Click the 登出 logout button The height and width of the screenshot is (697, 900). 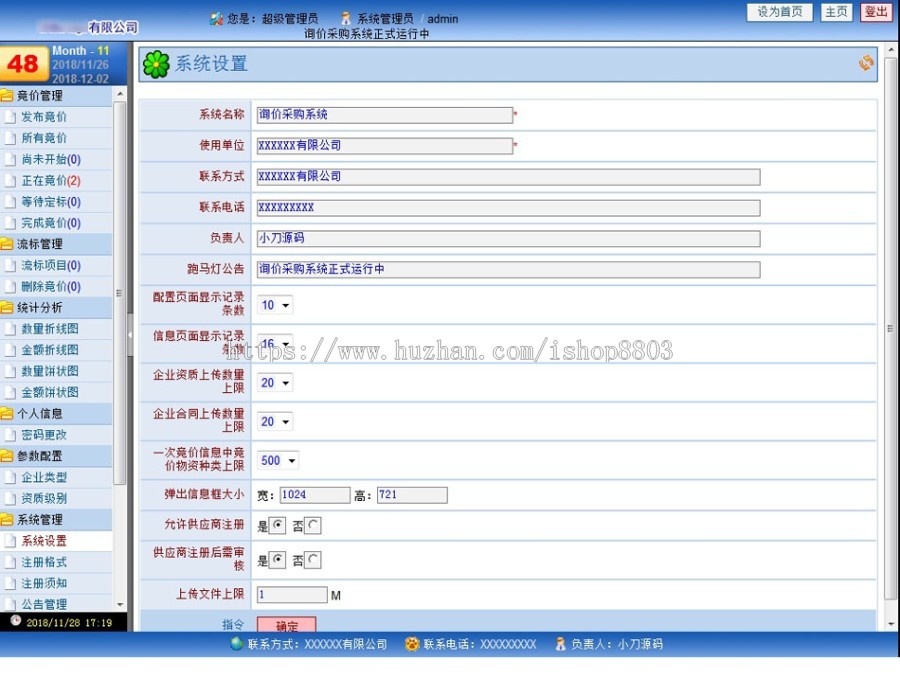coord(876,12)
